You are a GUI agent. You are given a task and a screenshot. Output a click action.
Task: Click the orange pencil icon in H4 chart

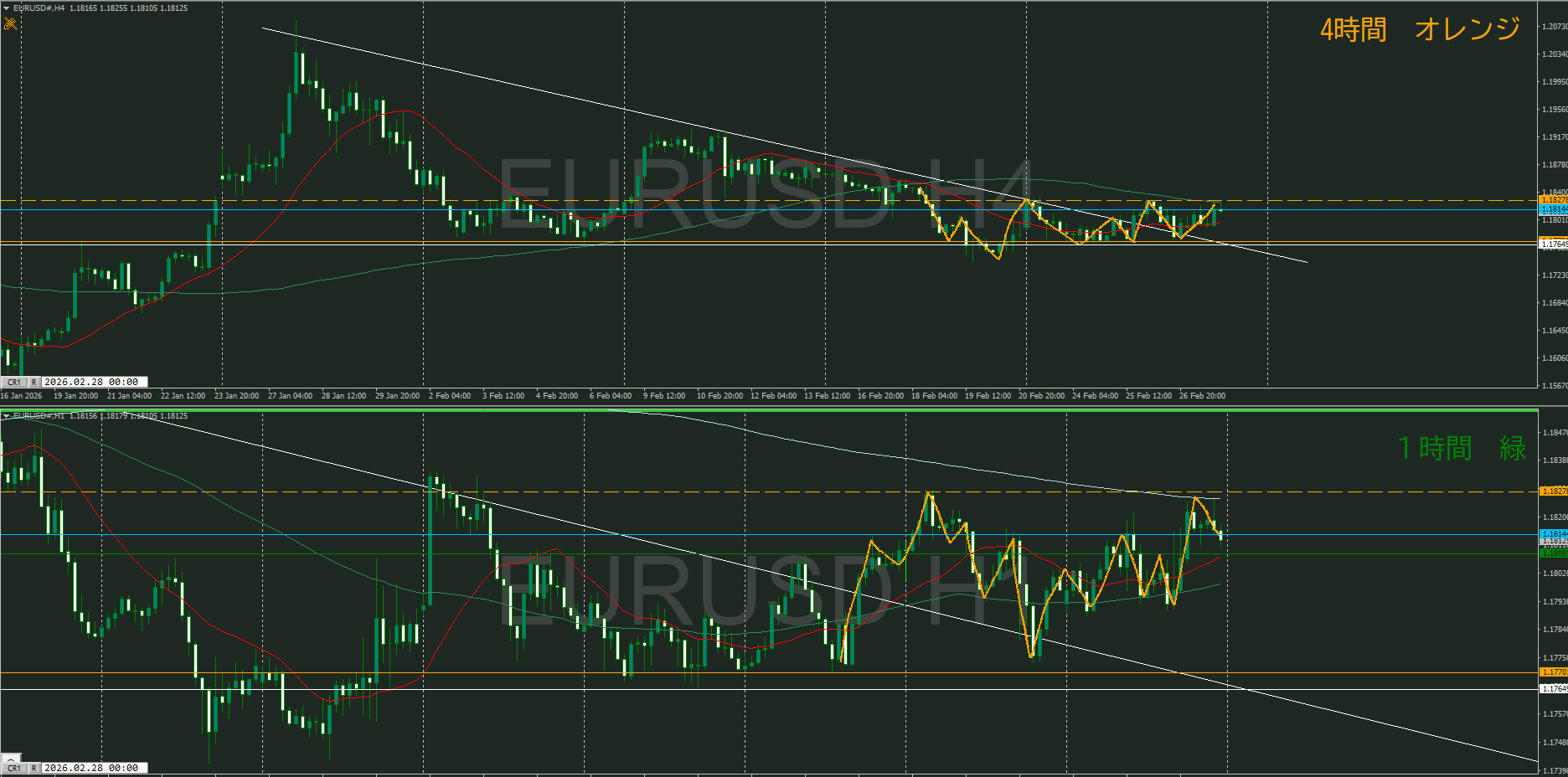(x=10, y=23)
